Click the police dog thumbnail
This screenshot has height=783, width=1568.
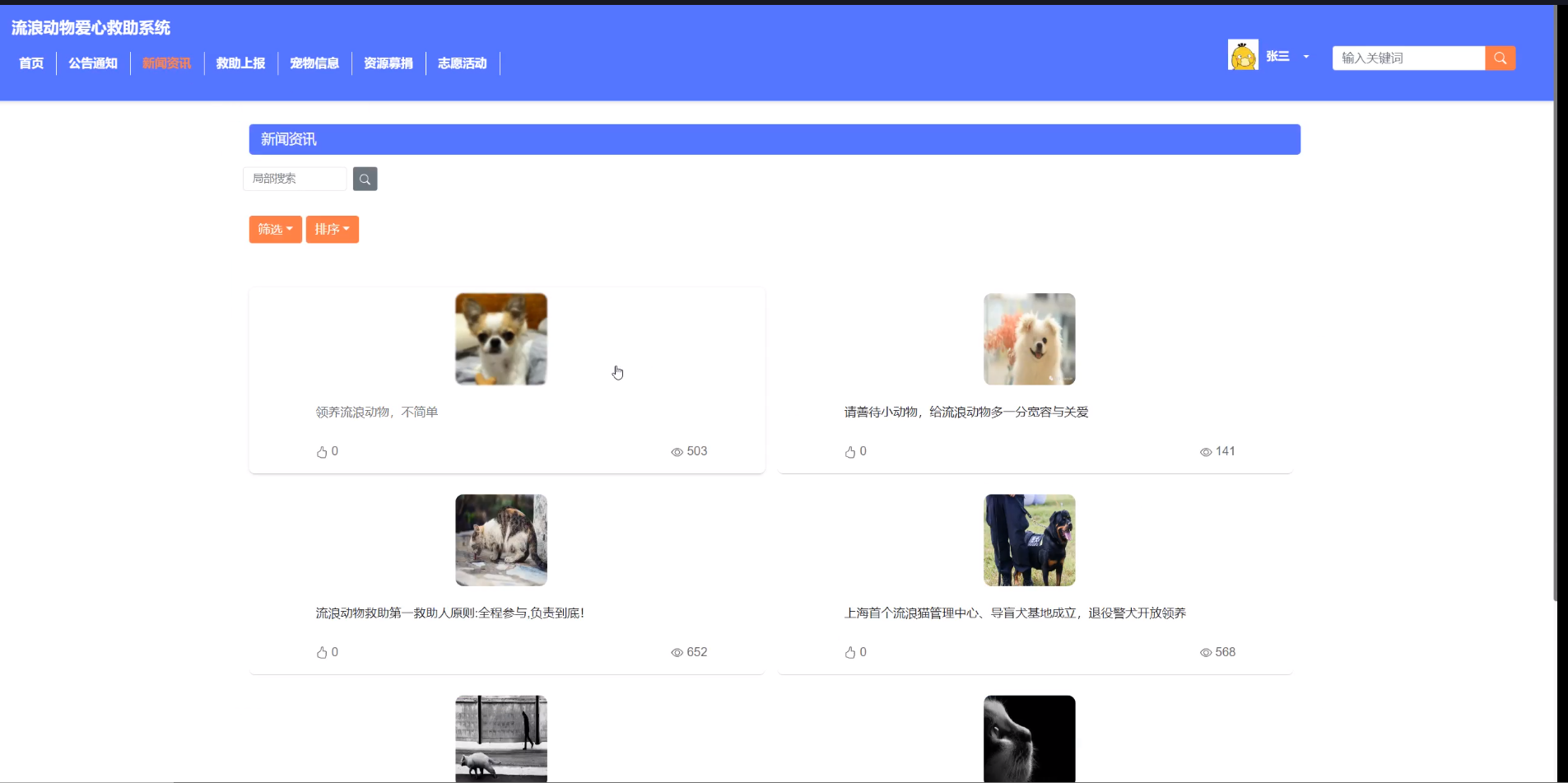pyautogui.click(x=1030, y=540)
